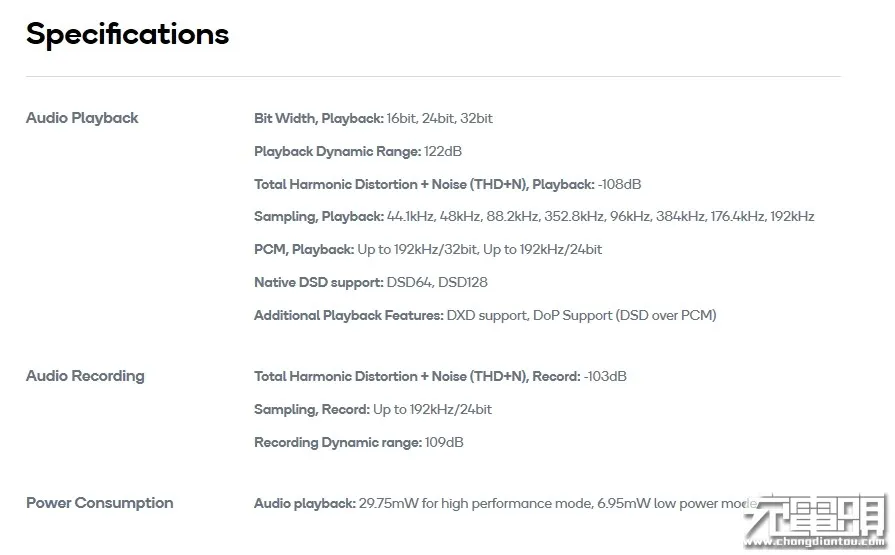Click Sampling, Record 192kHz/24bit line

coord(373,409)
